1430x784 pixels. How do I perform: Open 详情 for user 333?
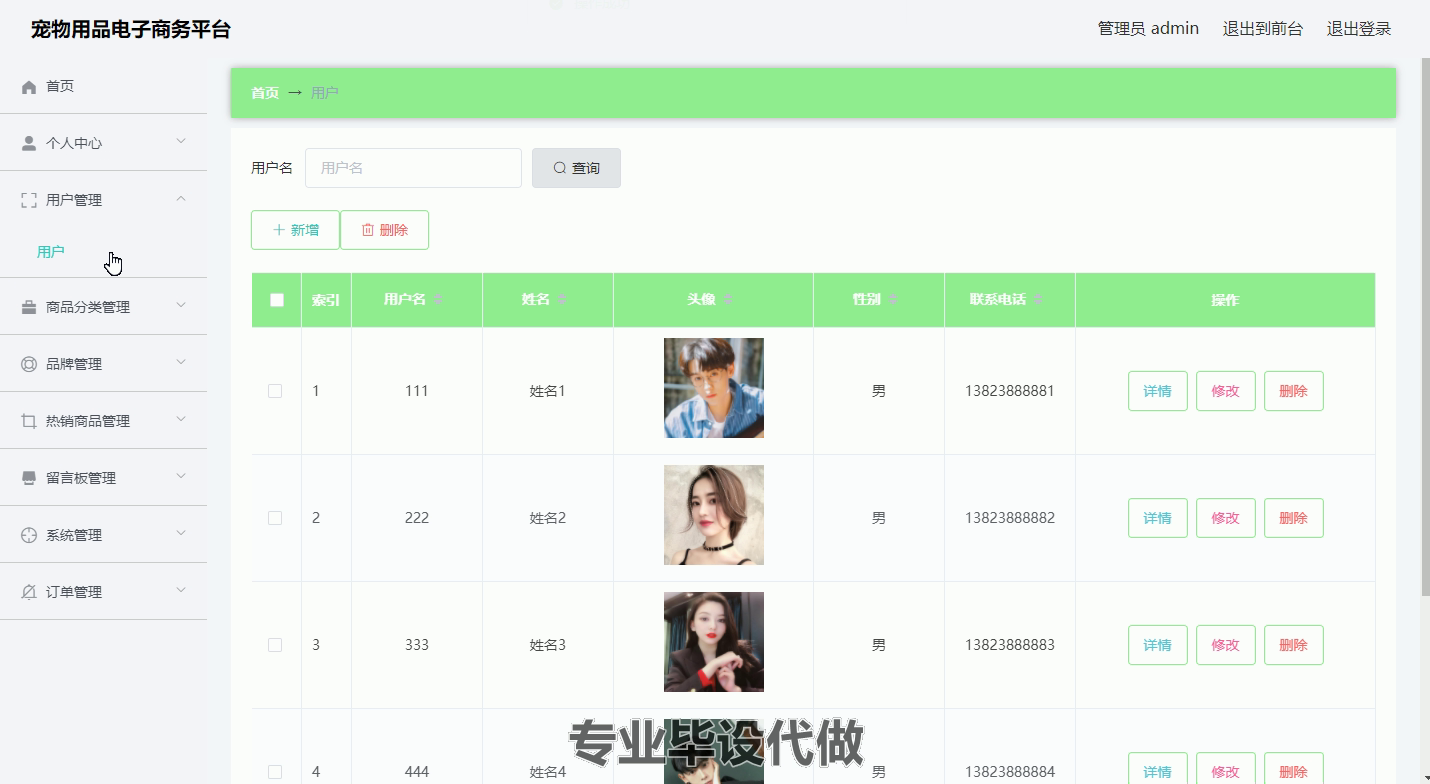[1157, 645]
